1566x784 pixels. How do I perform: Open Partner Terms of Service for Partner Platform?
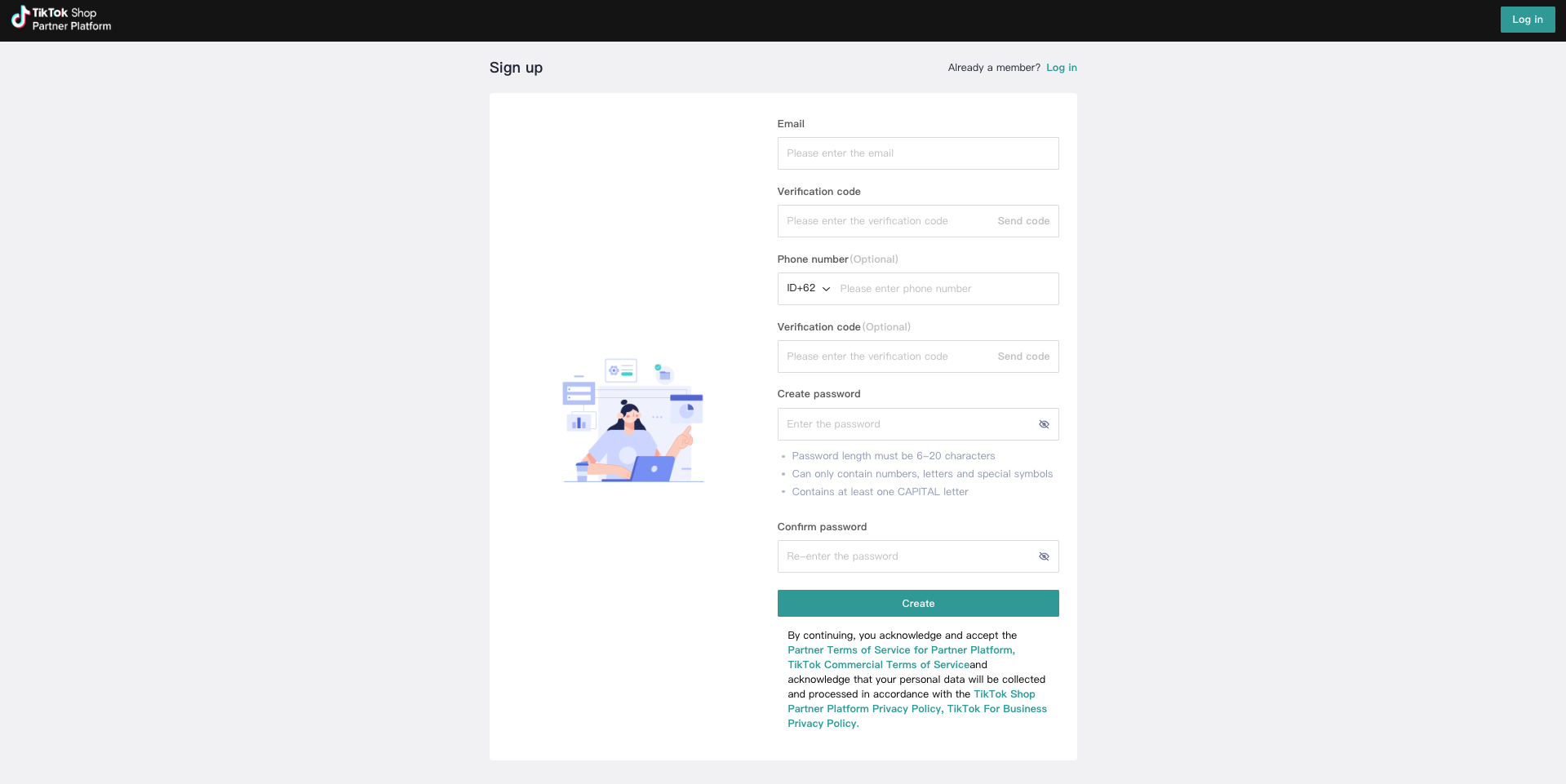[x=901, y=650]
